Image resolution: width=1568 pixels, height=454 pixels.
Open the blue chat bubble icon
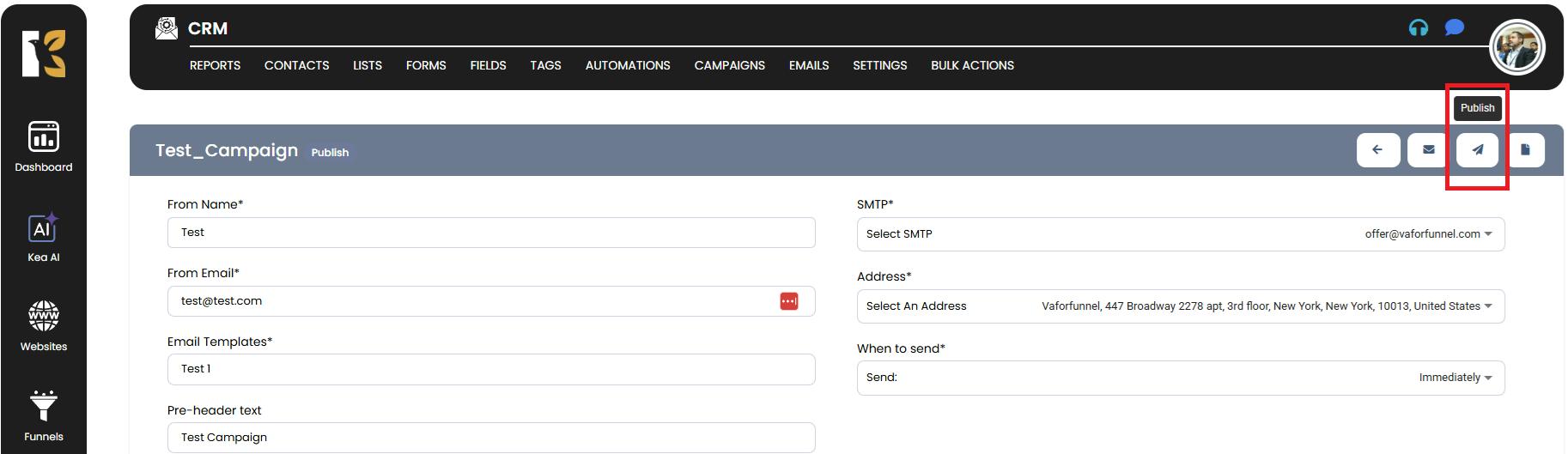[x=1454, y=28]
